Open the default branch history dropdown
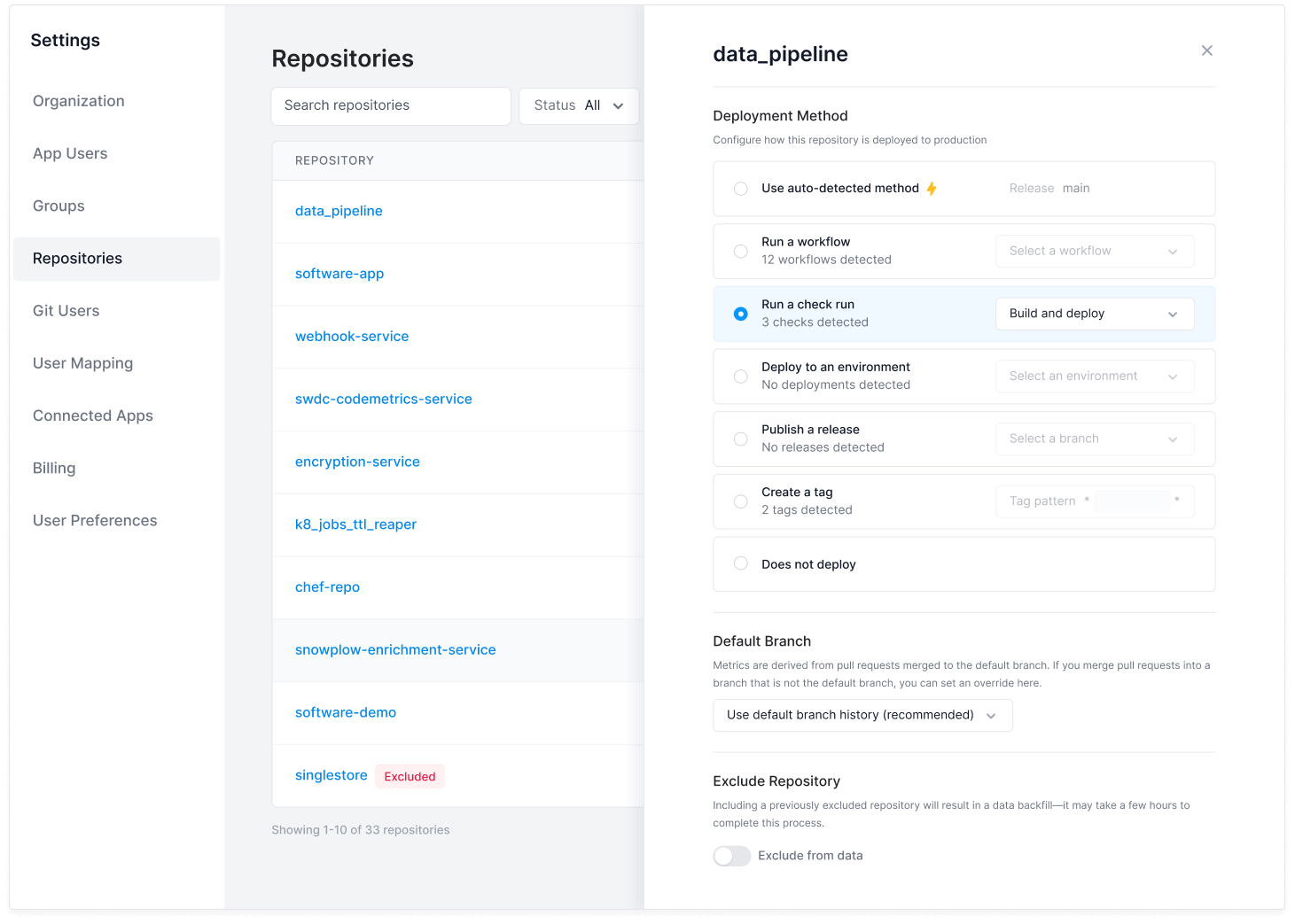This screenshot has width=1295, height=924. coord(862,715)
